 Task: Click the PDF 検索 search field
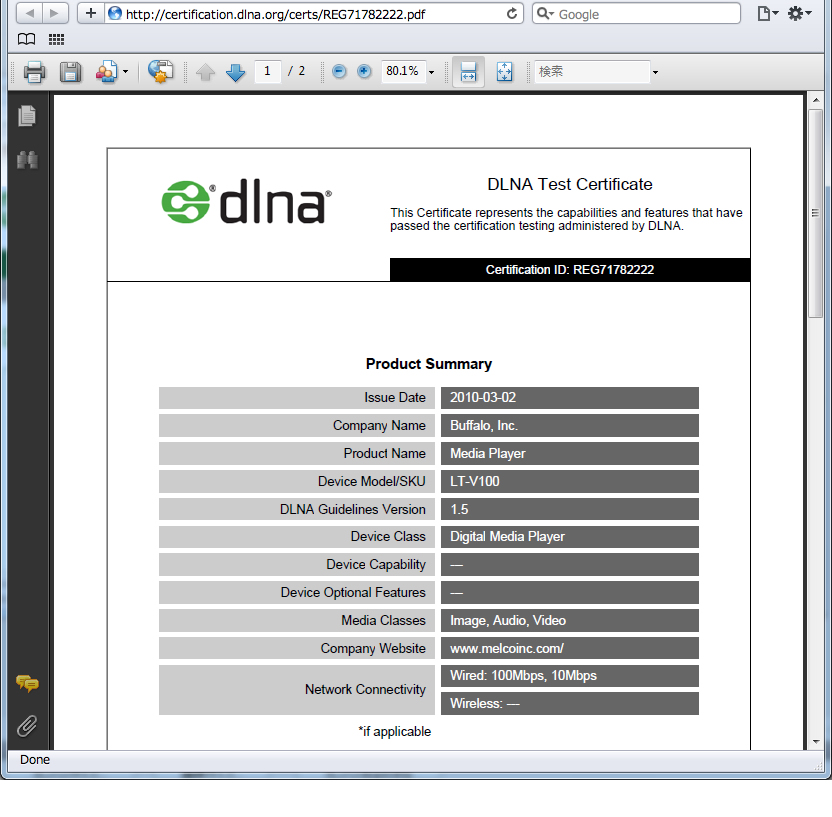pyautogui.click(x=592, y=71)
